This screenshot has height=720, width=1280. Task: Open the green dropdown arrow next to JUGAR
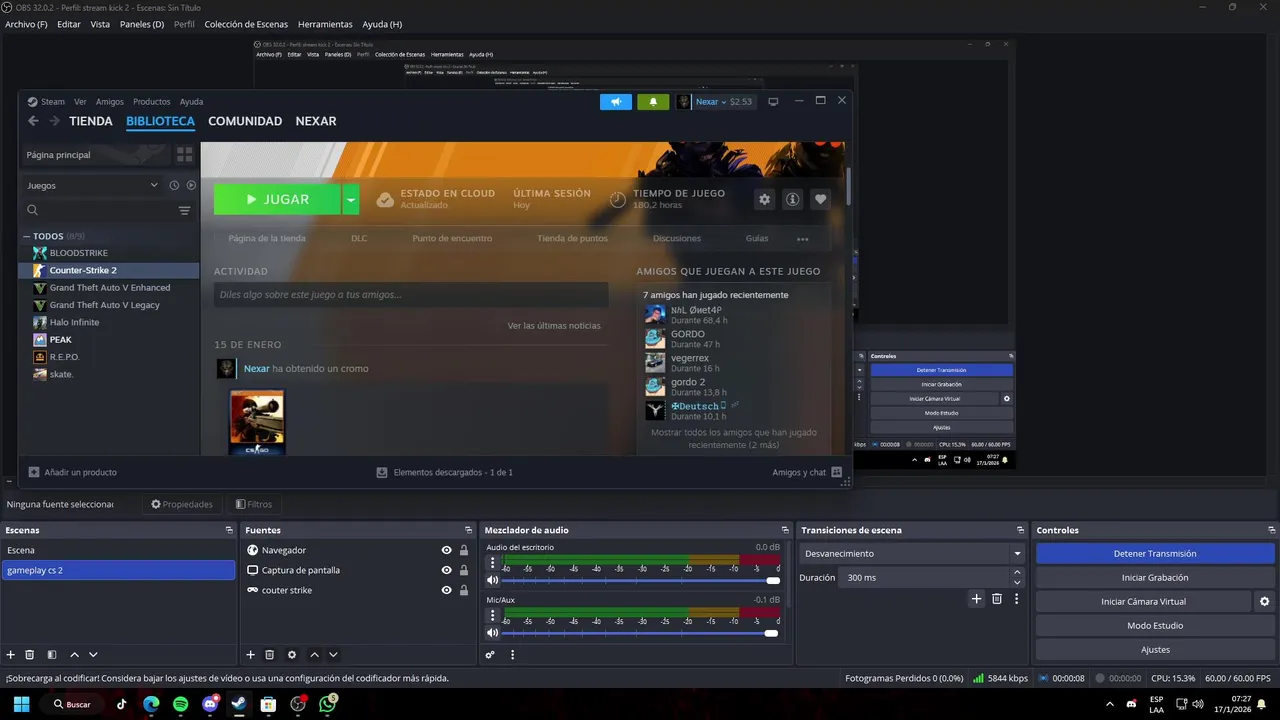tap(350, 199)
